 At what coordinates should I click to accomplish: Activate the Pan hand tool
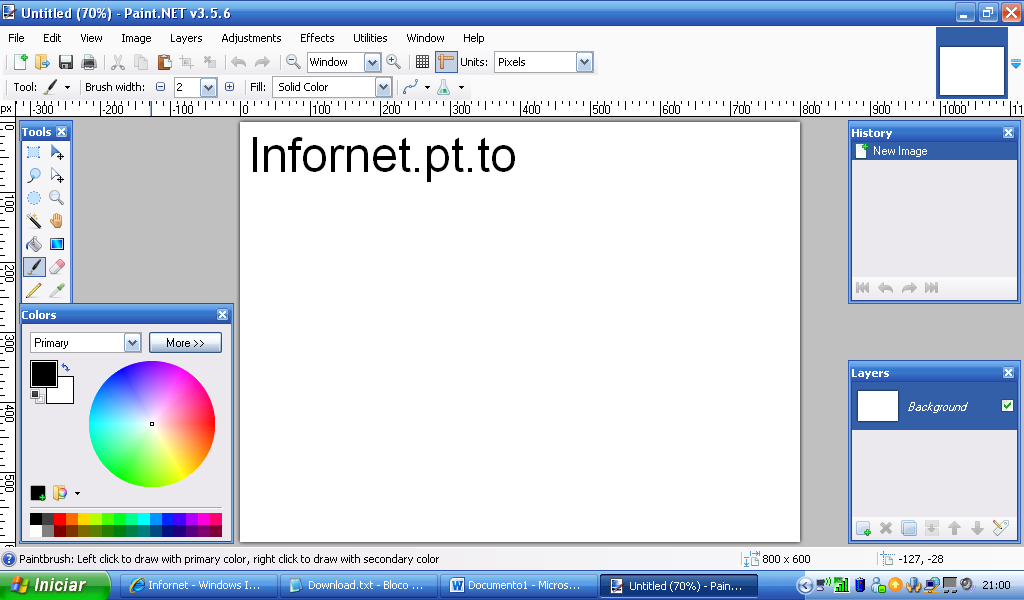(57, 222)
